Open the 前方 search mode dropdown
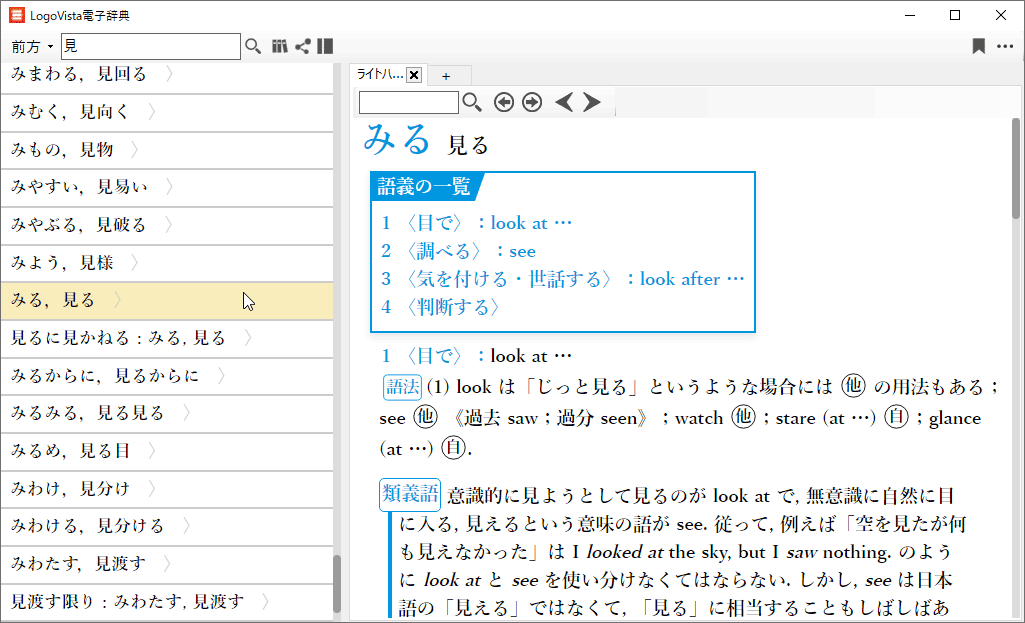The width and height of the screenshot is (1025, 623). tap(31, 46)
